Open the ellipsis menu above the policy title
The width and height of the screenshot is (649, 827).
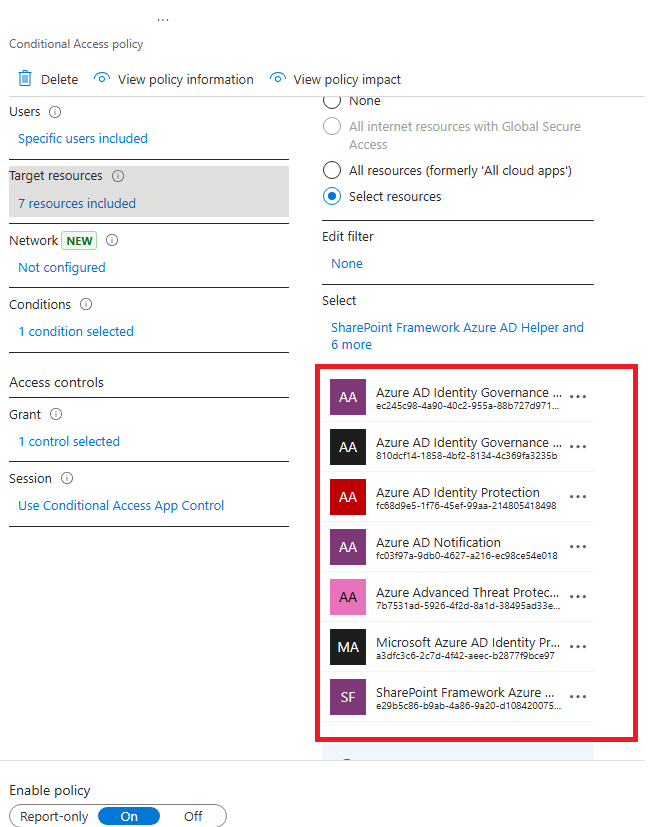tap(163, 20)
